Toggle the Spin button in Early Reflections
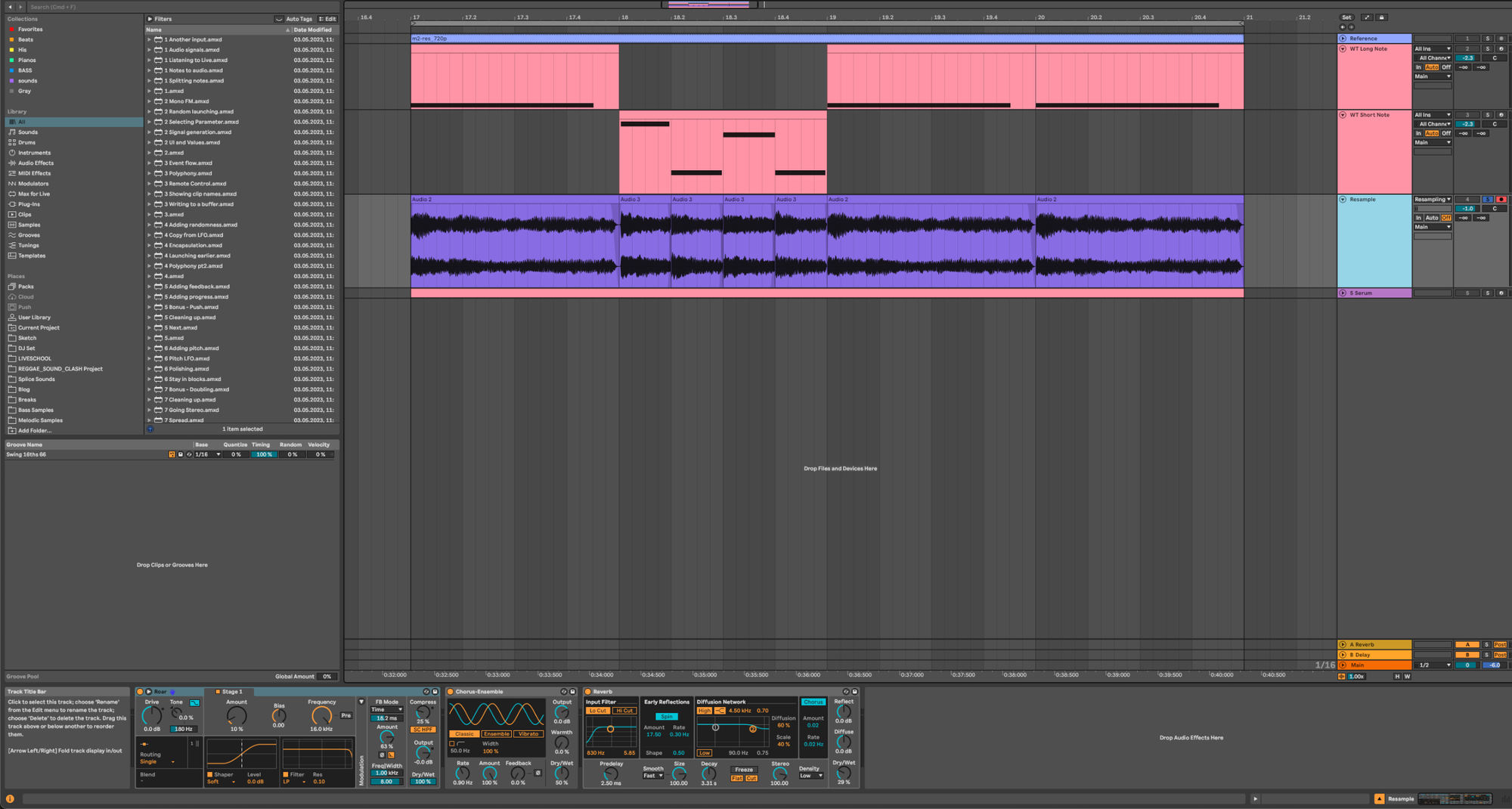The image size is (1512, 809). pos(666,717)
